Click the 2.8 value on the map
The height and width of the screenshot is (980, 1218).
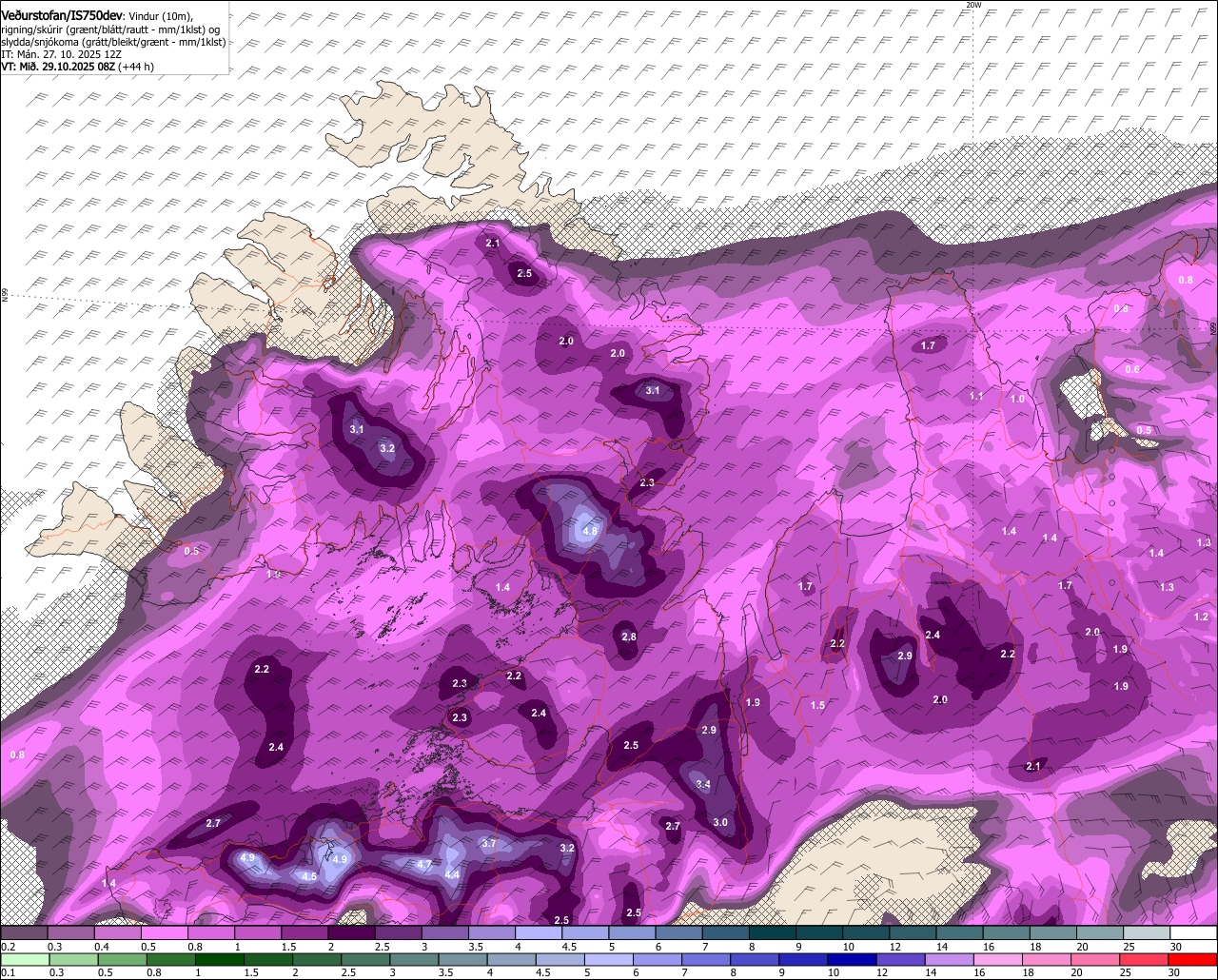[x=628, y=637]
